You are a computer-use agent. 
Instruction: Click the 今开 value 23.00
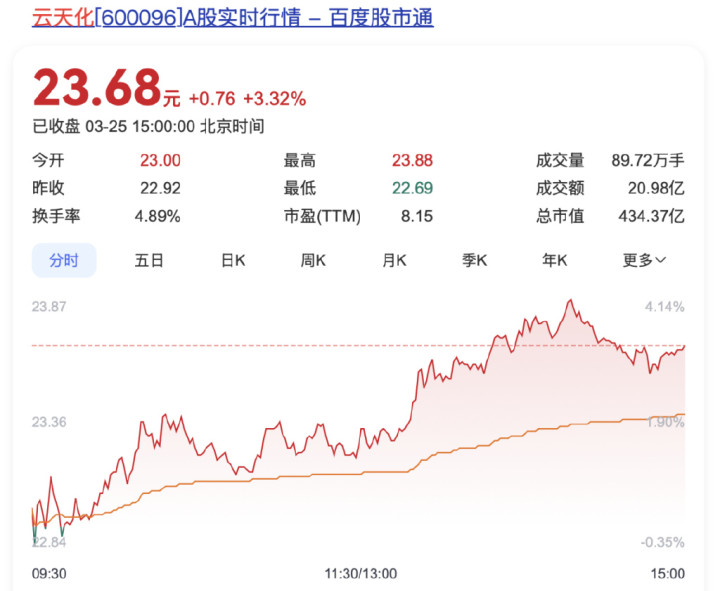pyautogui.click(x=160, y=160)
